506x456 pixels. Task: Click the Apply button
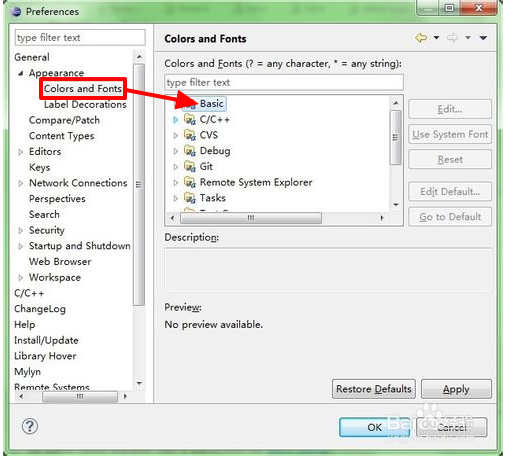(x=456, y=389)
